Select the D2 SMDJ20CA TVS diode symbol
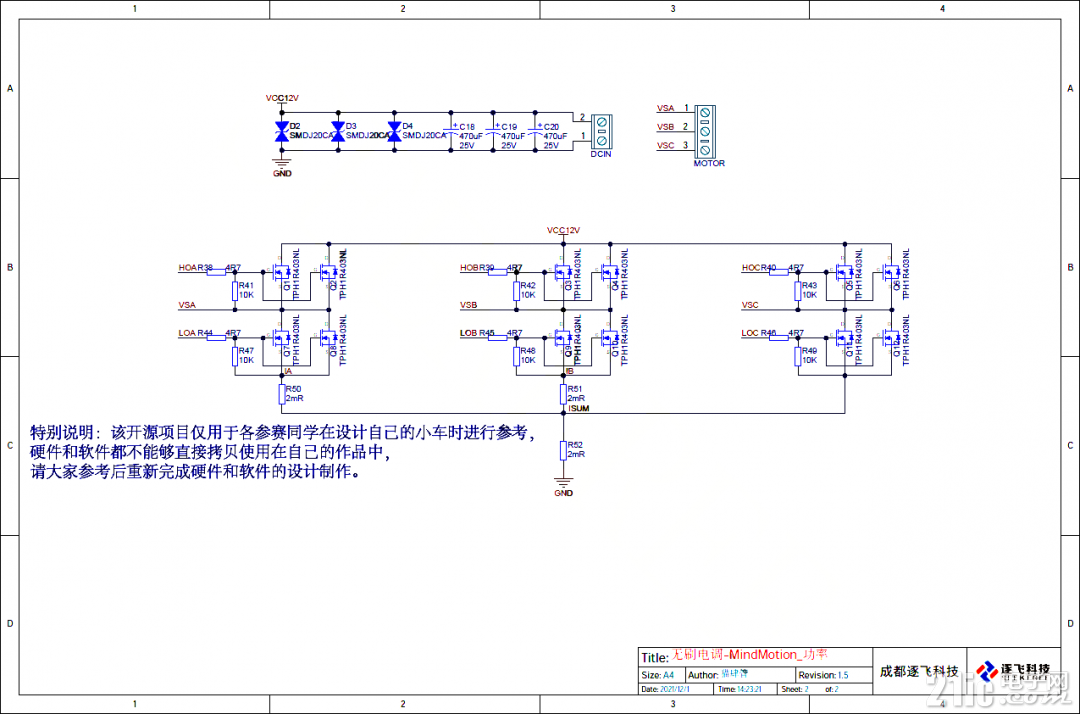This screenshot has width=1080, height=714. pyautogui.click(x=282, y=132)
